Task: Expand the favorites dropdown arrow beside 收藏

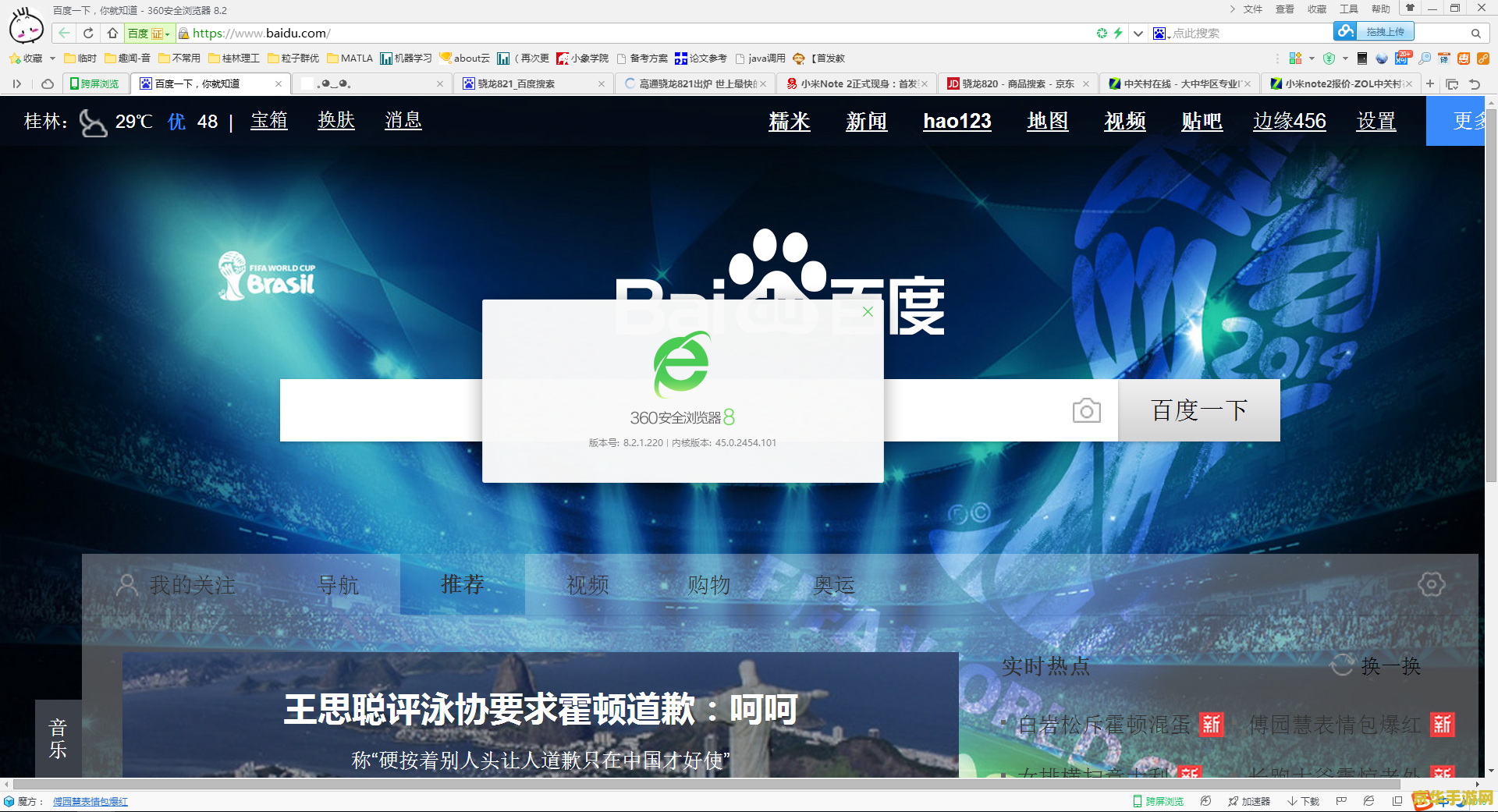Action: click(52, 59)
